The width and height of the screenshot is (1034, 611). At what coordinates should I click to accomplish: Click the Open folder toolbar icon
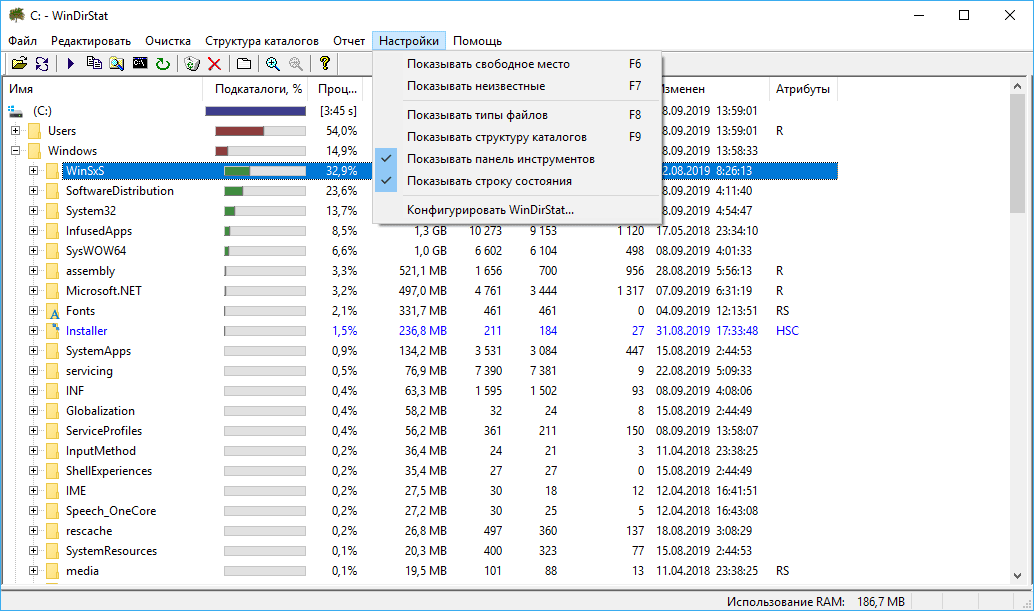click(19, 63)
